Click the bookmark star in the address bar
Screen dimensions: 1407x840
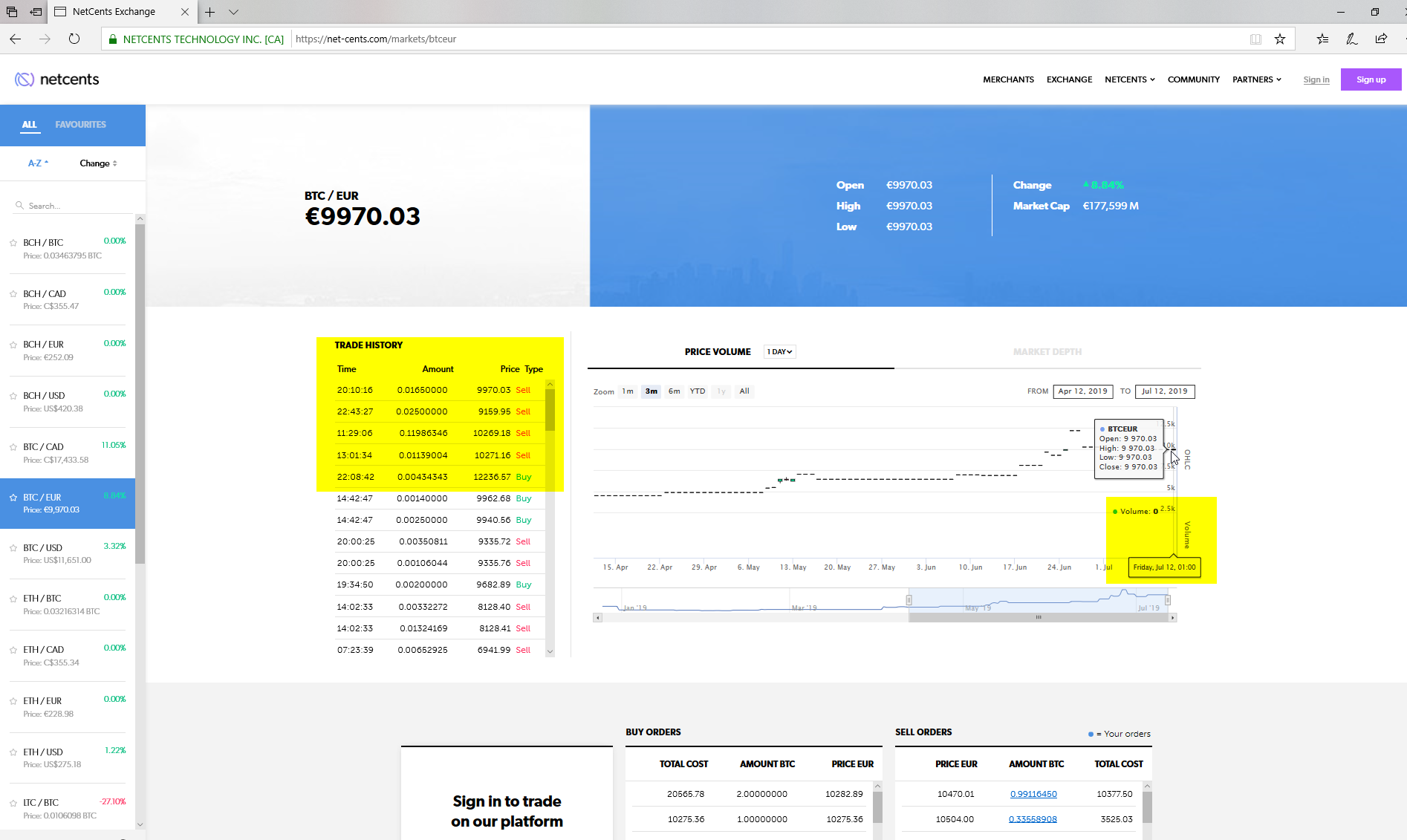[1280, 39]
